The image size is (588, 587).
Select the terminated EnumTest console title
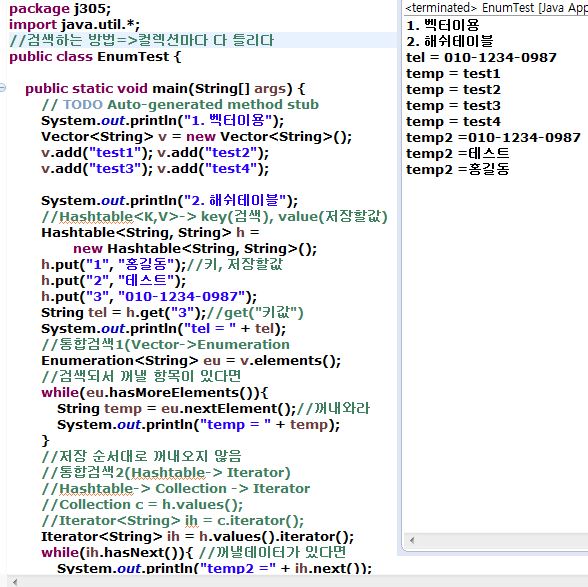click(x=496, y=8)
